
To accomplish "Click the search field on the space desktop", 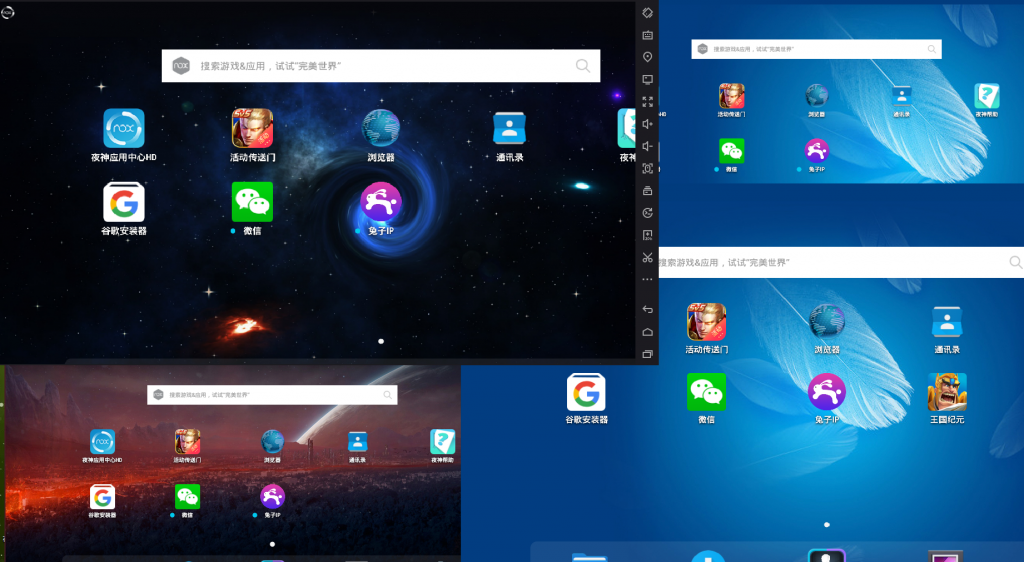I will 381,66.
